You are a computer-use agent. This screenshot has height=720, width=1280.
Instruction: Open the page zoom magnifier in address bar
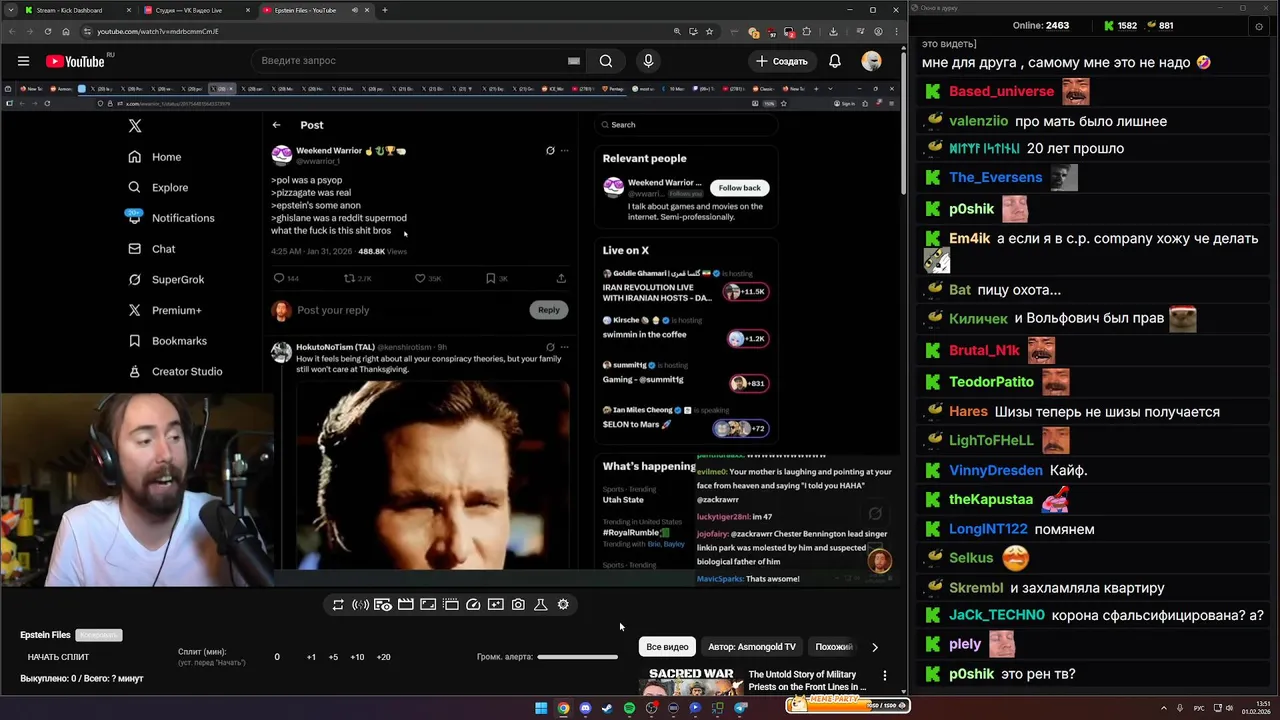[x=677, y=31]
